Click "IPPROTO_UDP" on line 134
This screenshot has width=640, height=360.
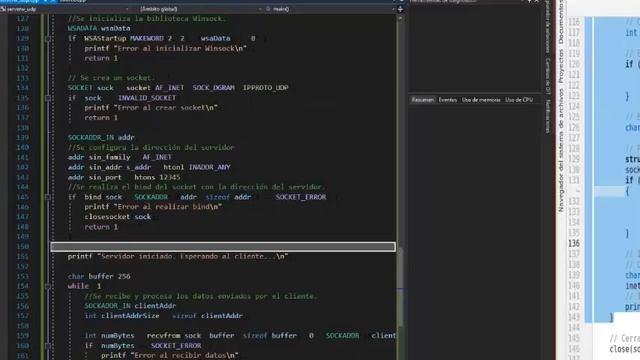pyautogui.click(x=265, y=88)
